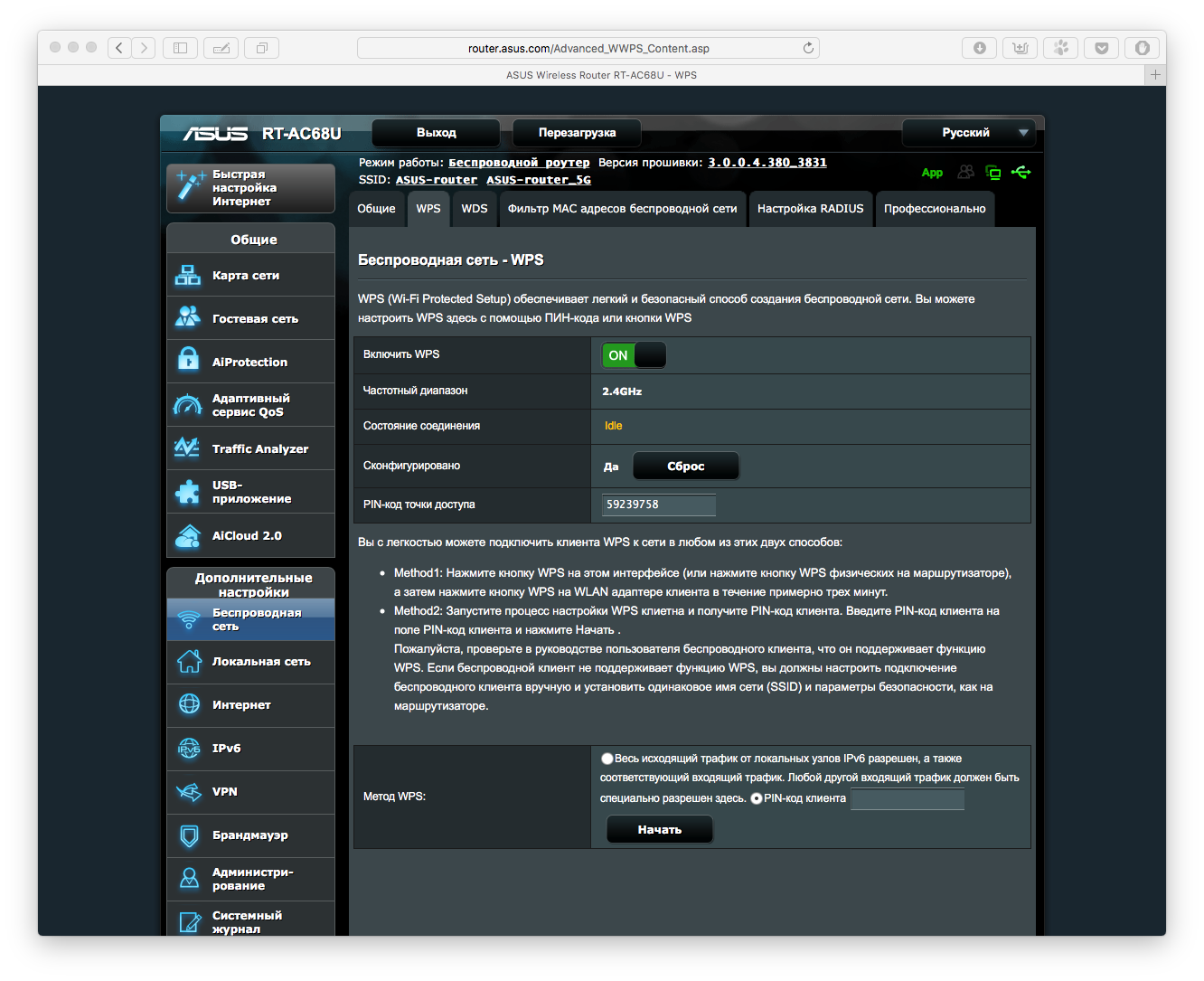The image size is (1204, 981).
Task: Open the USB-приложение puzzle icon
Action: click(x=188, y=492)
